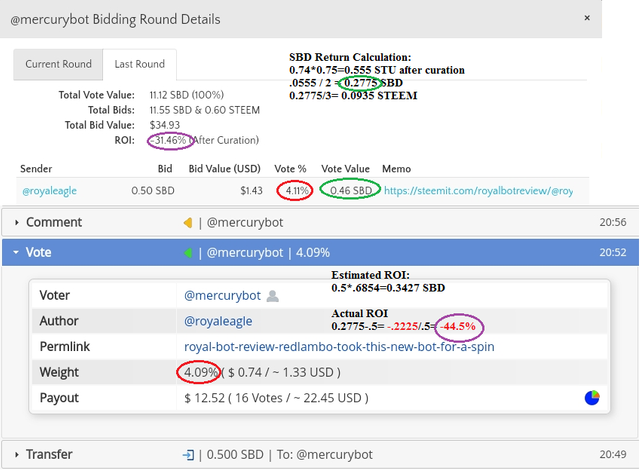Viewport: 640px width, 470px height.
Task: Click the user profile icon beside @mercurybot
Action: tap(272, 296)
